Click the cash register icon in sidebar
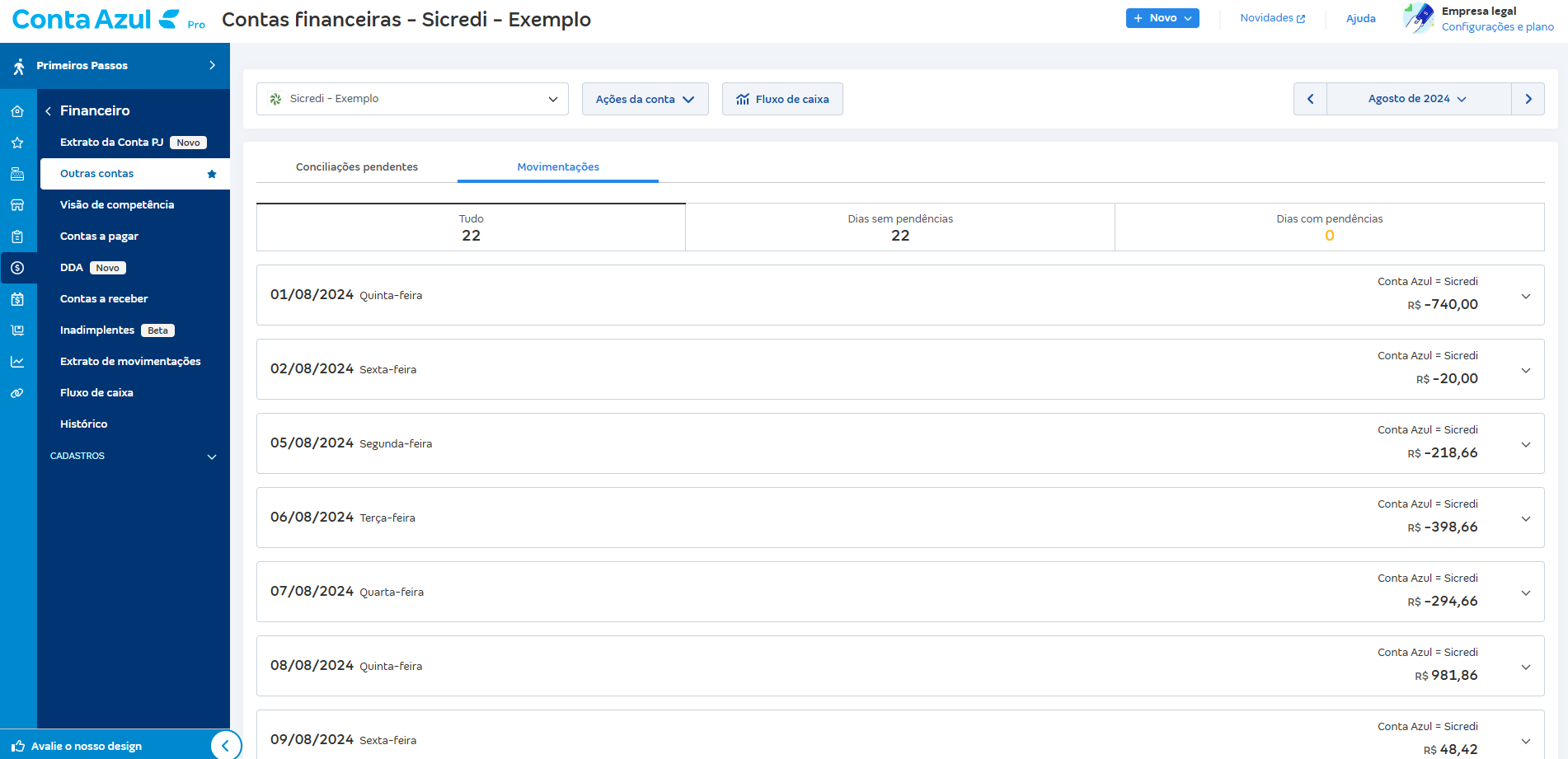 pos(17,174)
